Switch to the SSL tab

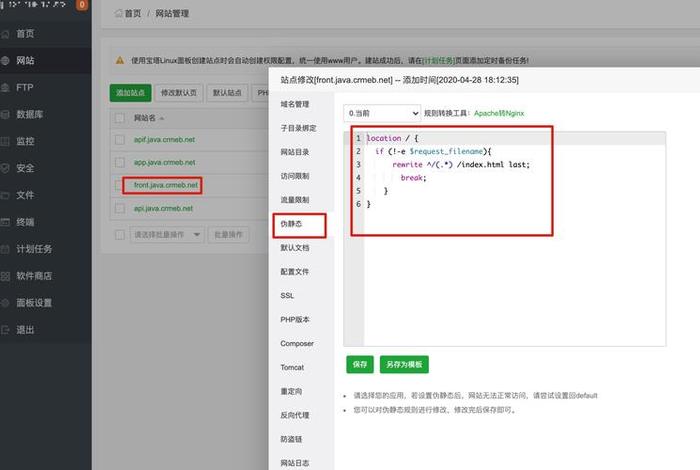point(287,295)
